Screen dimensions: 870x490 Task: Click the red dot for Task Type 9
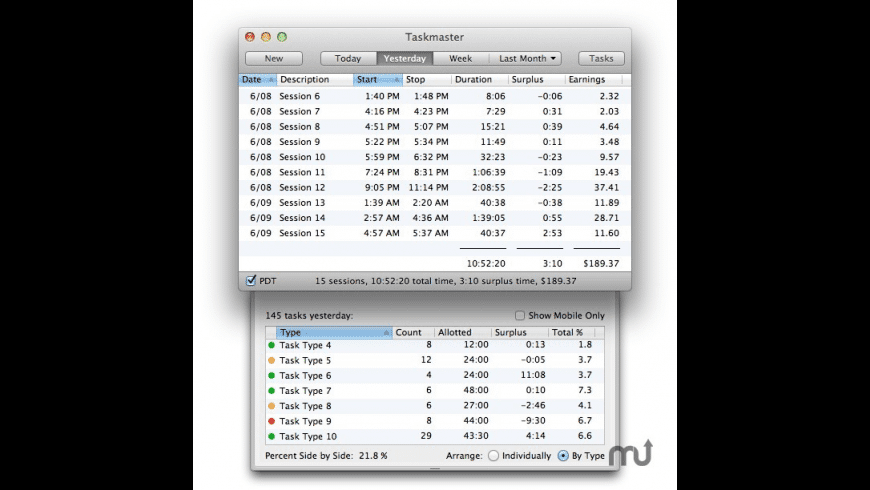271,421
